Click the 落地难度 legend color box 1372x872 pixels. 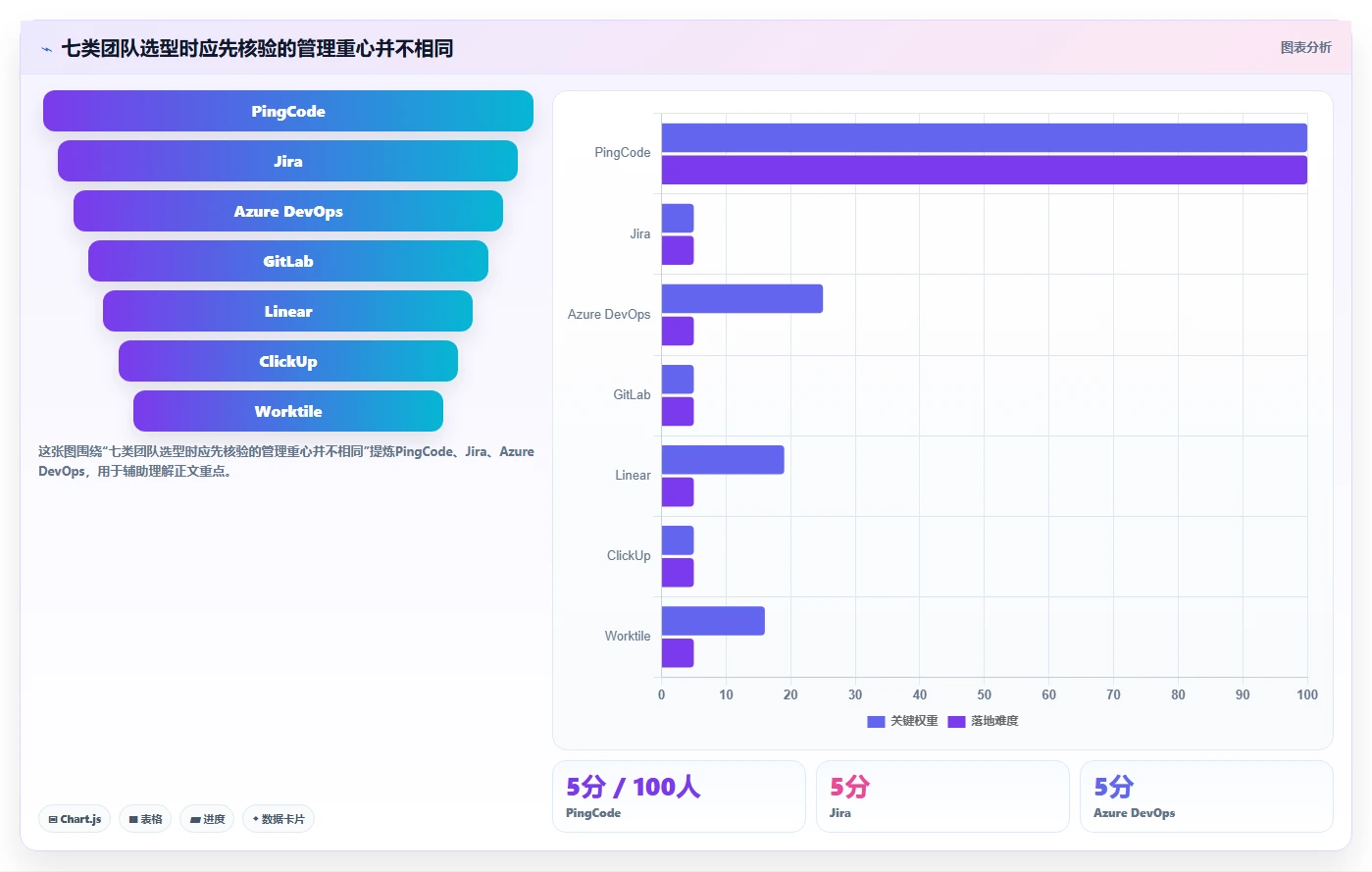pos(956,722)
